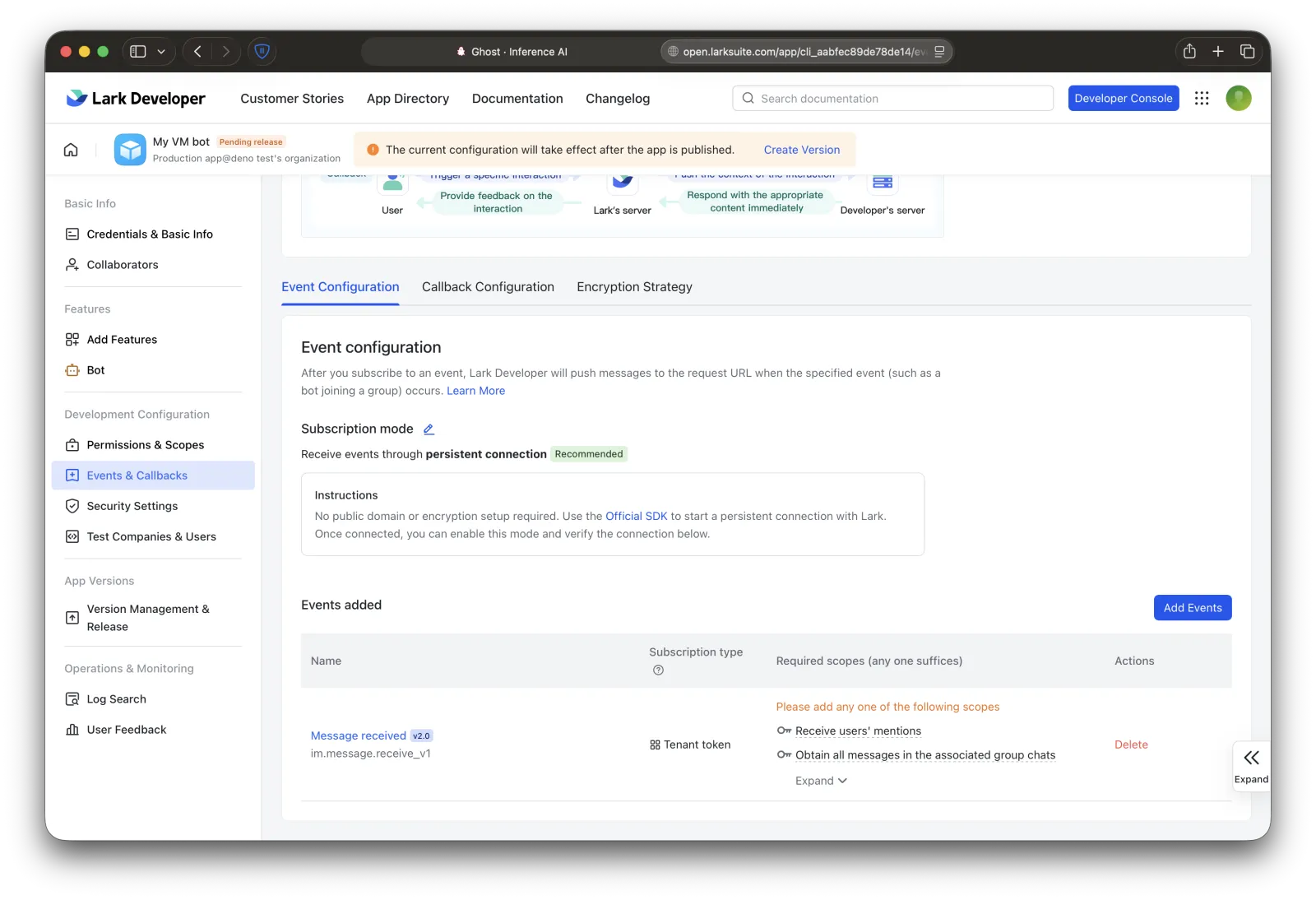
Task: Click the browser share icon
Action: click(x=1189, y=52)
